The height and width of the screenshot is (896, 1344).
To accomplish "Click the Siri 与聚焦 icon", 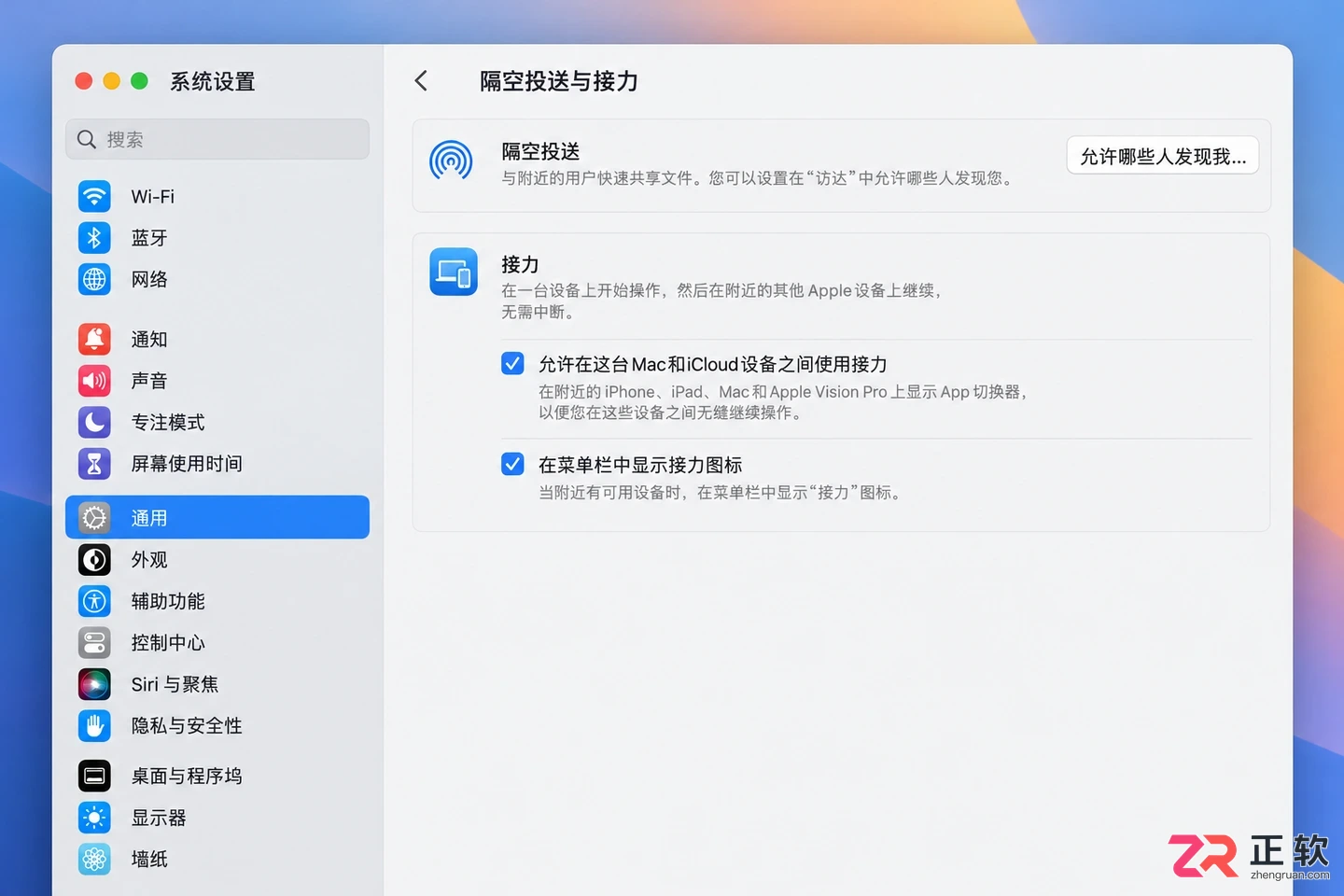I will (x=94, y=684).
